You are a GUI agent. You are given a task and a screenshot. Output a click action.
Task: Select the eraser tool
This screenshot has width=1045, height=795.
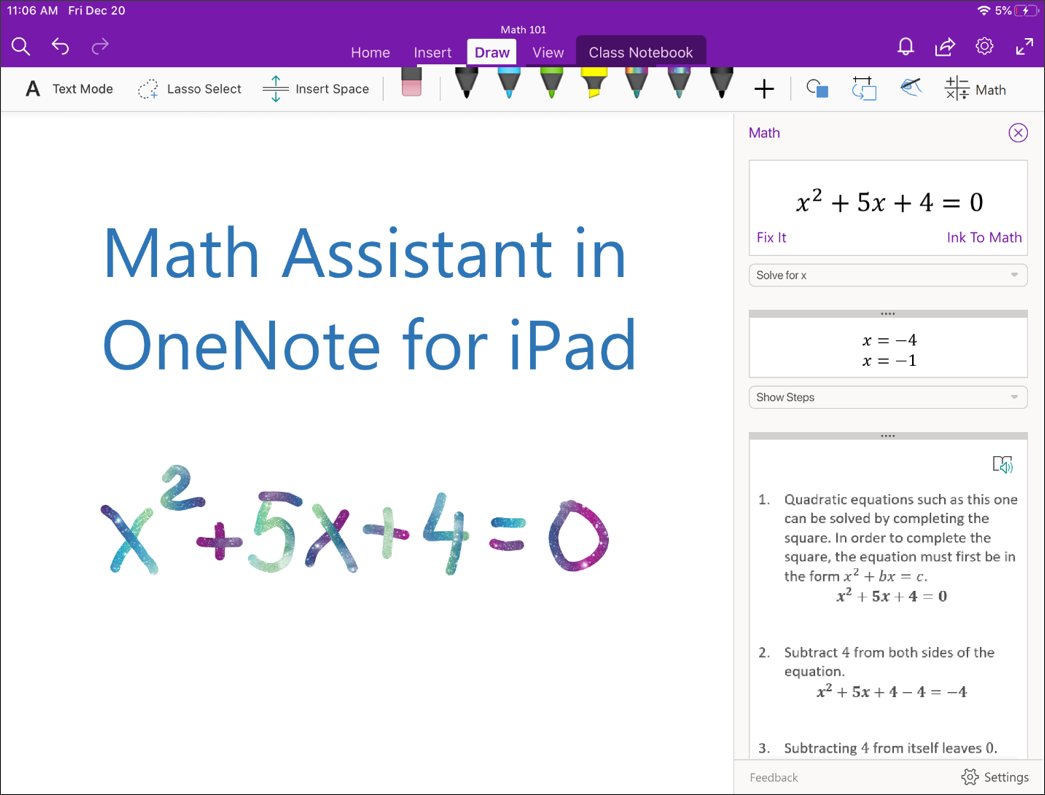point(412,83)
